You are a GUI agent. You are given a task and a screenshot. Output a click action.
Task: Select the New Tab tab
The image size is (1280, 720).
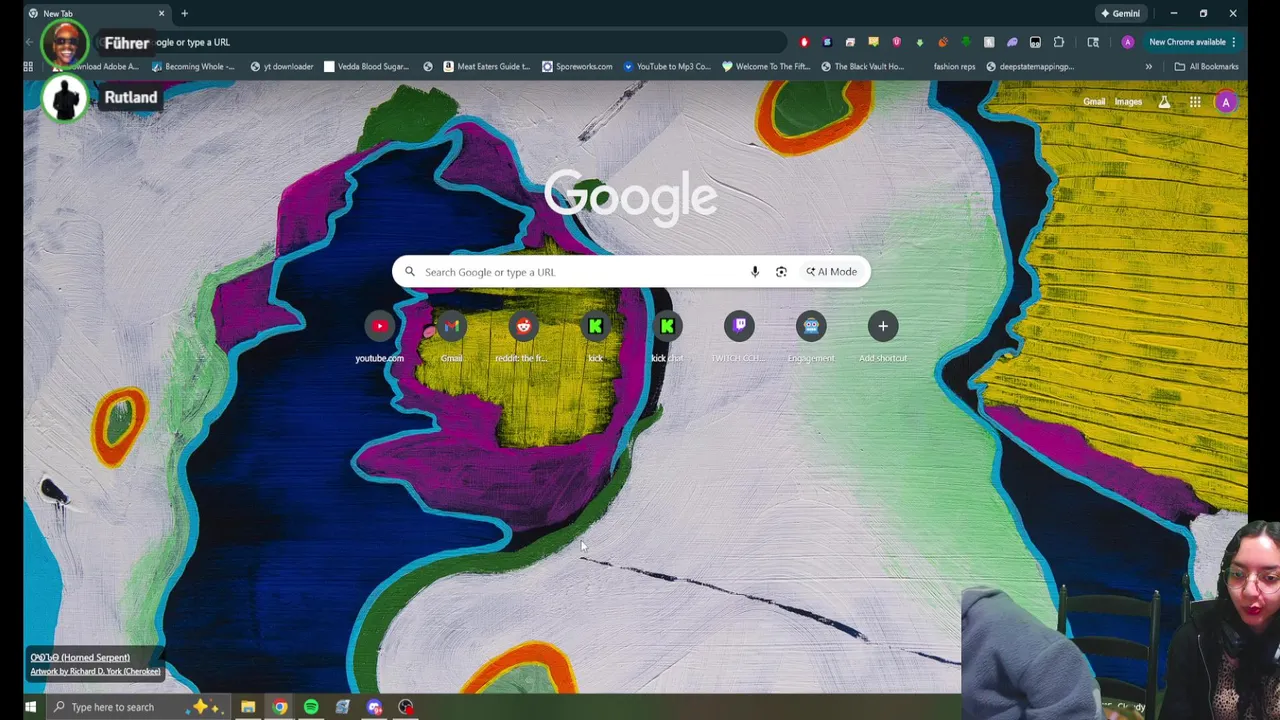click(95, 14)
